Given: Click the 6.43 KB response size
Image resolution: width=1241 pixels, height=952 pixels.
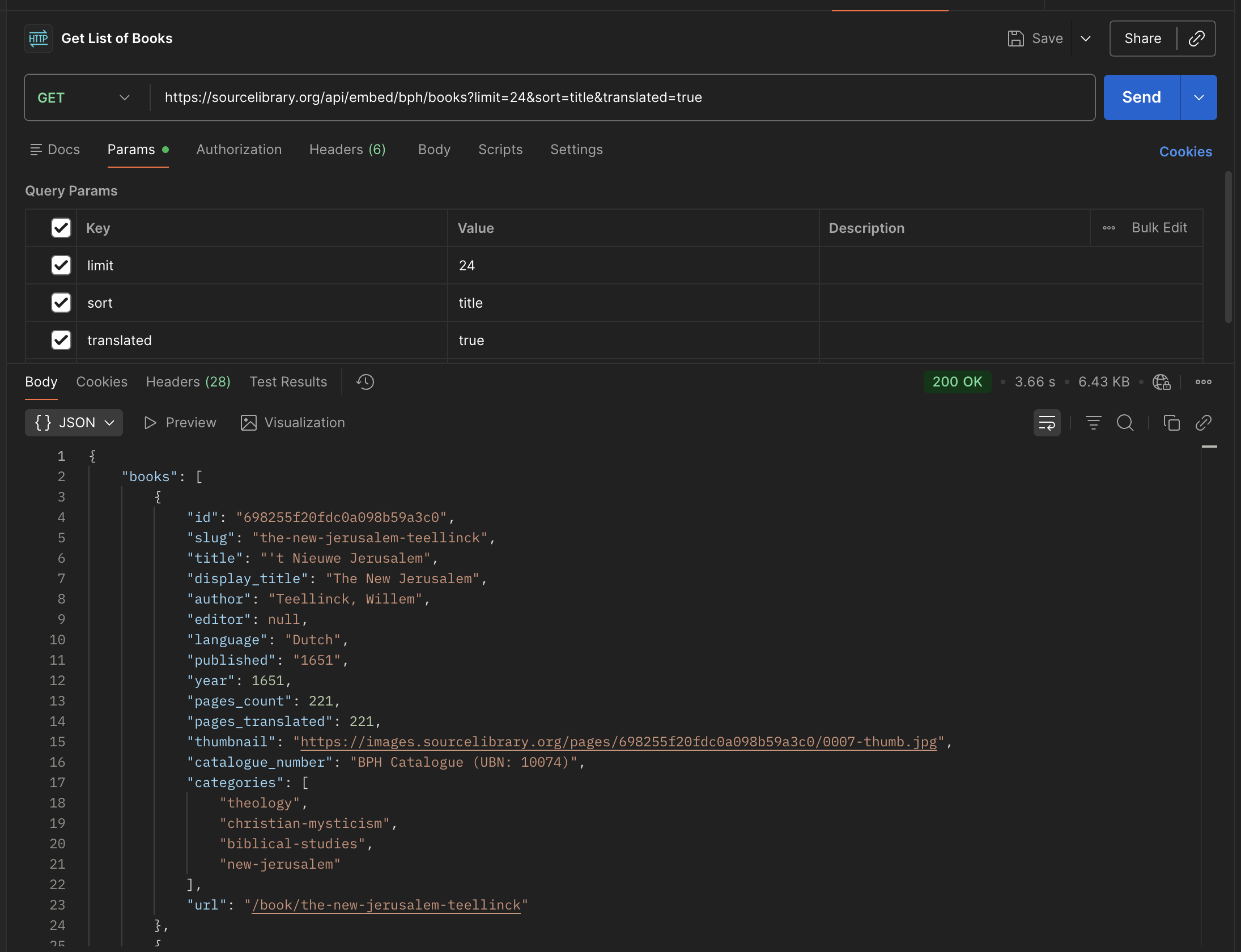Looking at the screenshot, I should pos(1103,382).
